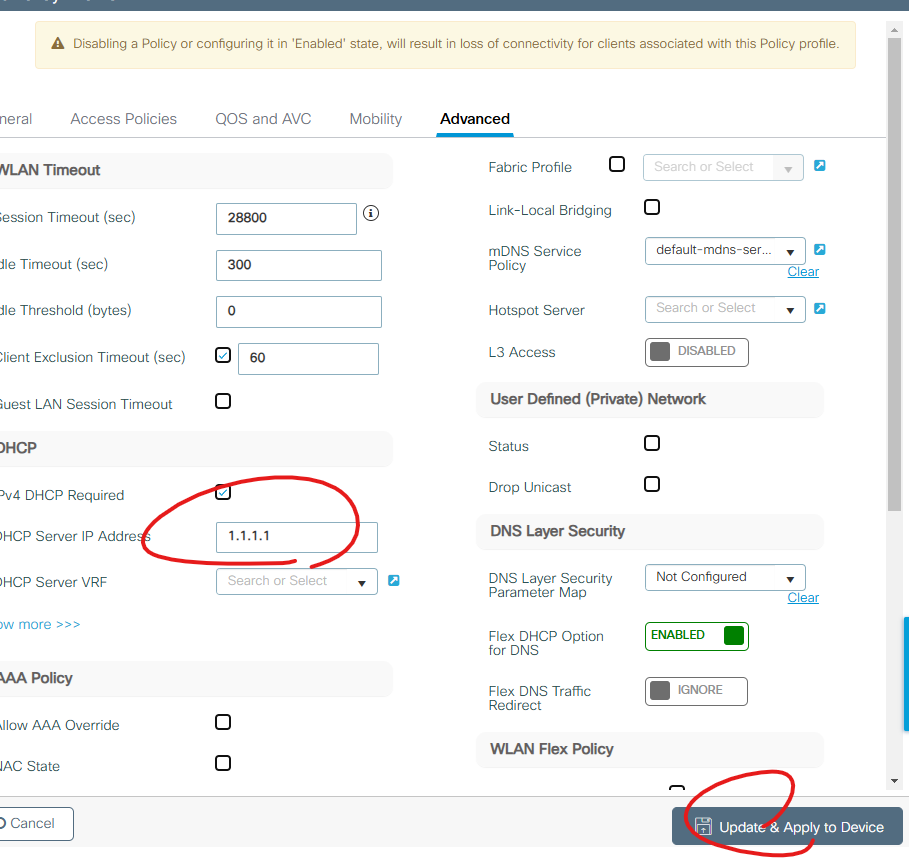This screenshot has height=859, width=909.
Task: Switch to the Access Policies tab
Action: point(123,119)
